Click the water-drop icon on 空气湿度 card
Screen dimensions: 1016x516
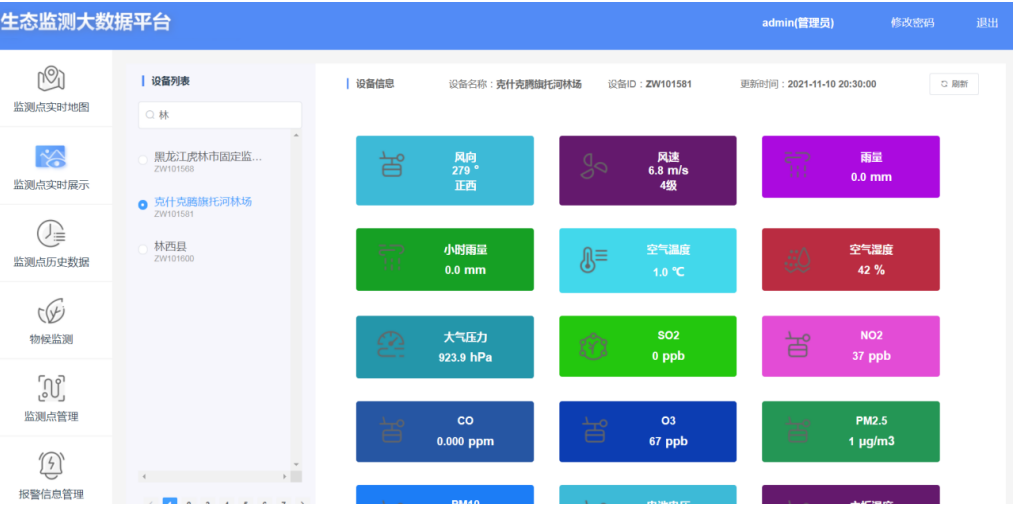[x=795, y=260]
